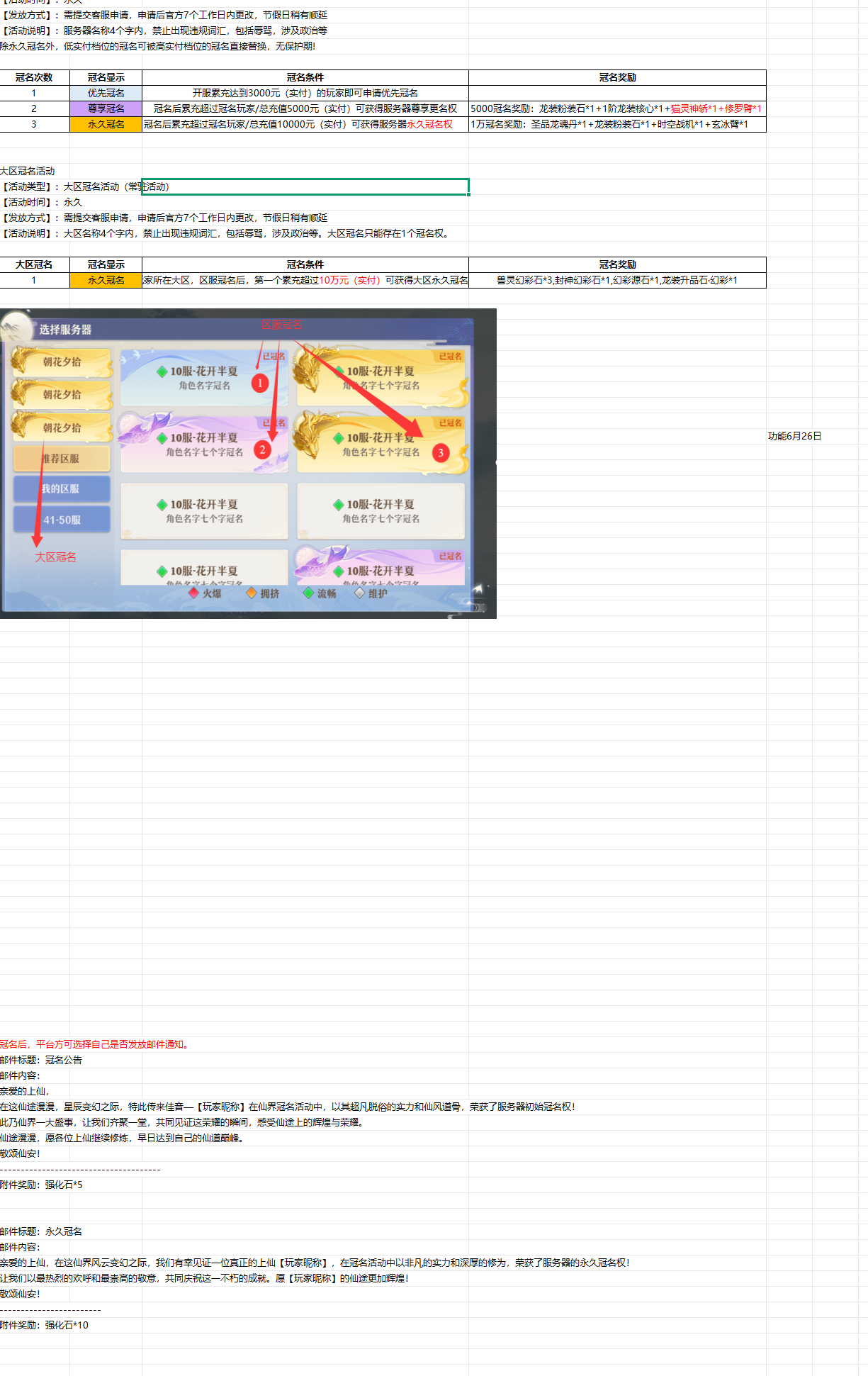
Task: Click the topmost 朝花夕拾 golden button
Action: [x=62, y=362]
